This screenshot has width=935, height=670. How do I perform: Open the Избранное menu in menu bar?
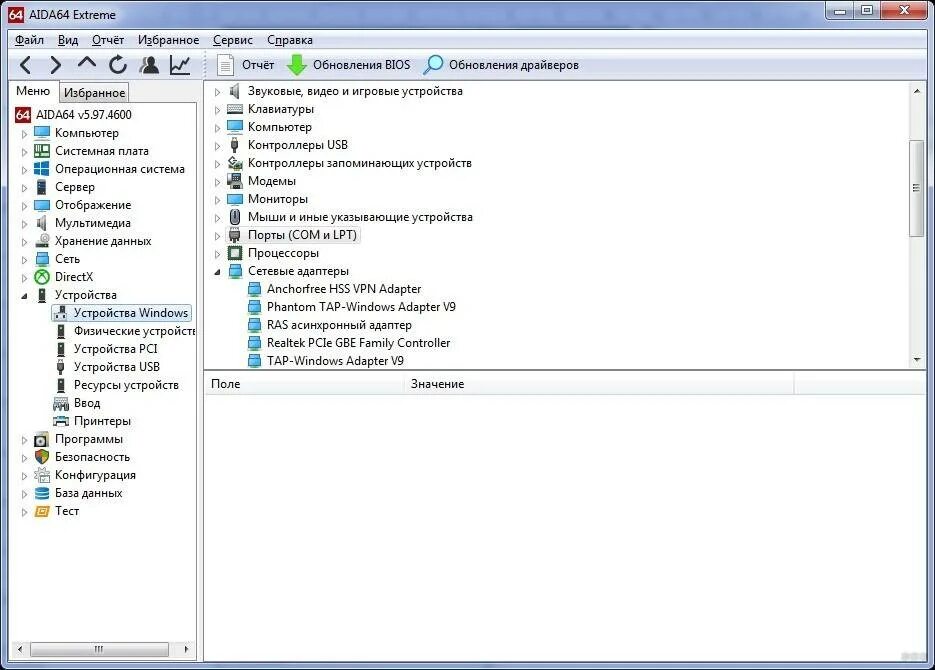coord(168,40)
